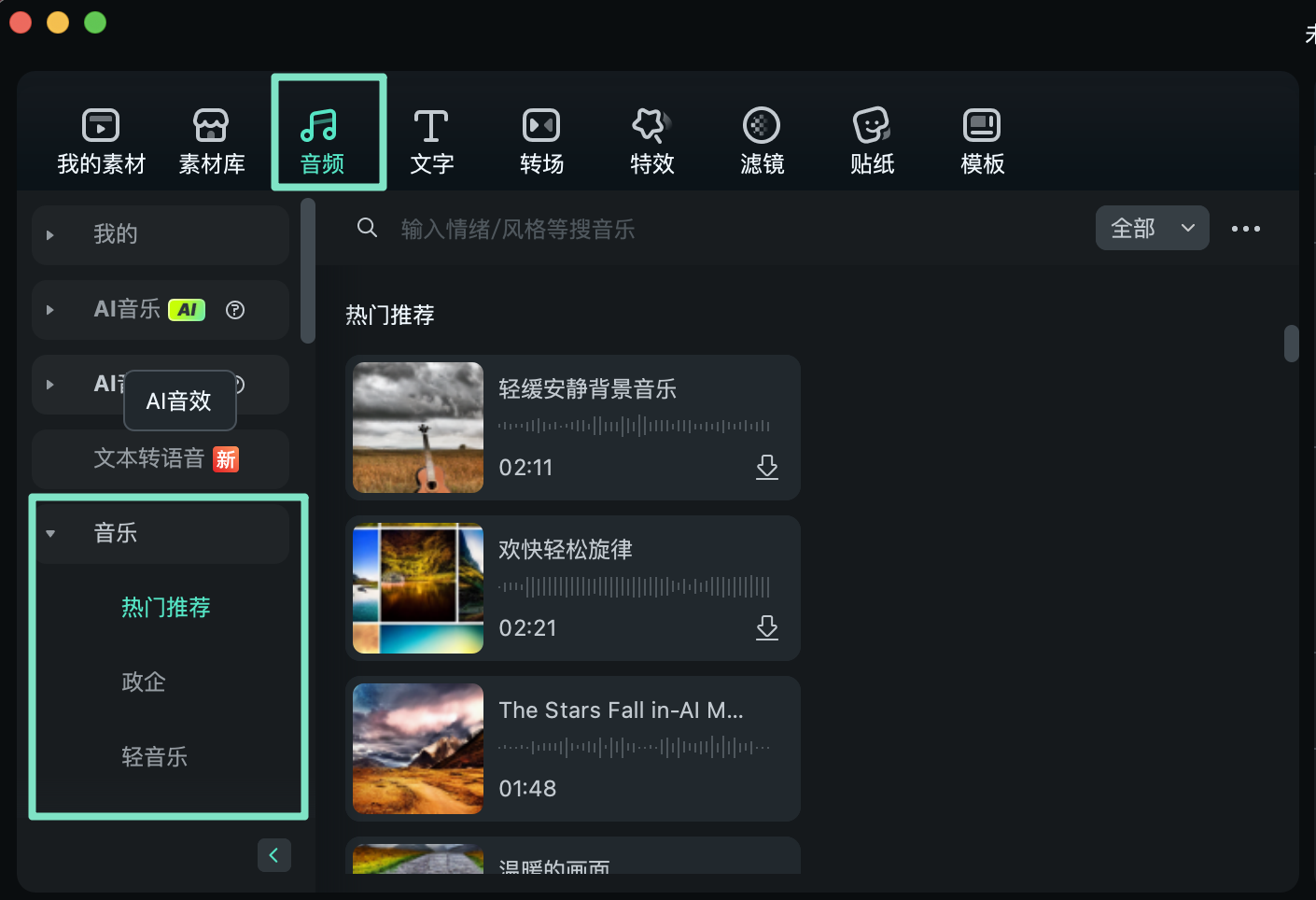The image size is (1316, 900).
Task: Open the 素材库 stock library tab
Action: coord(211,141)
